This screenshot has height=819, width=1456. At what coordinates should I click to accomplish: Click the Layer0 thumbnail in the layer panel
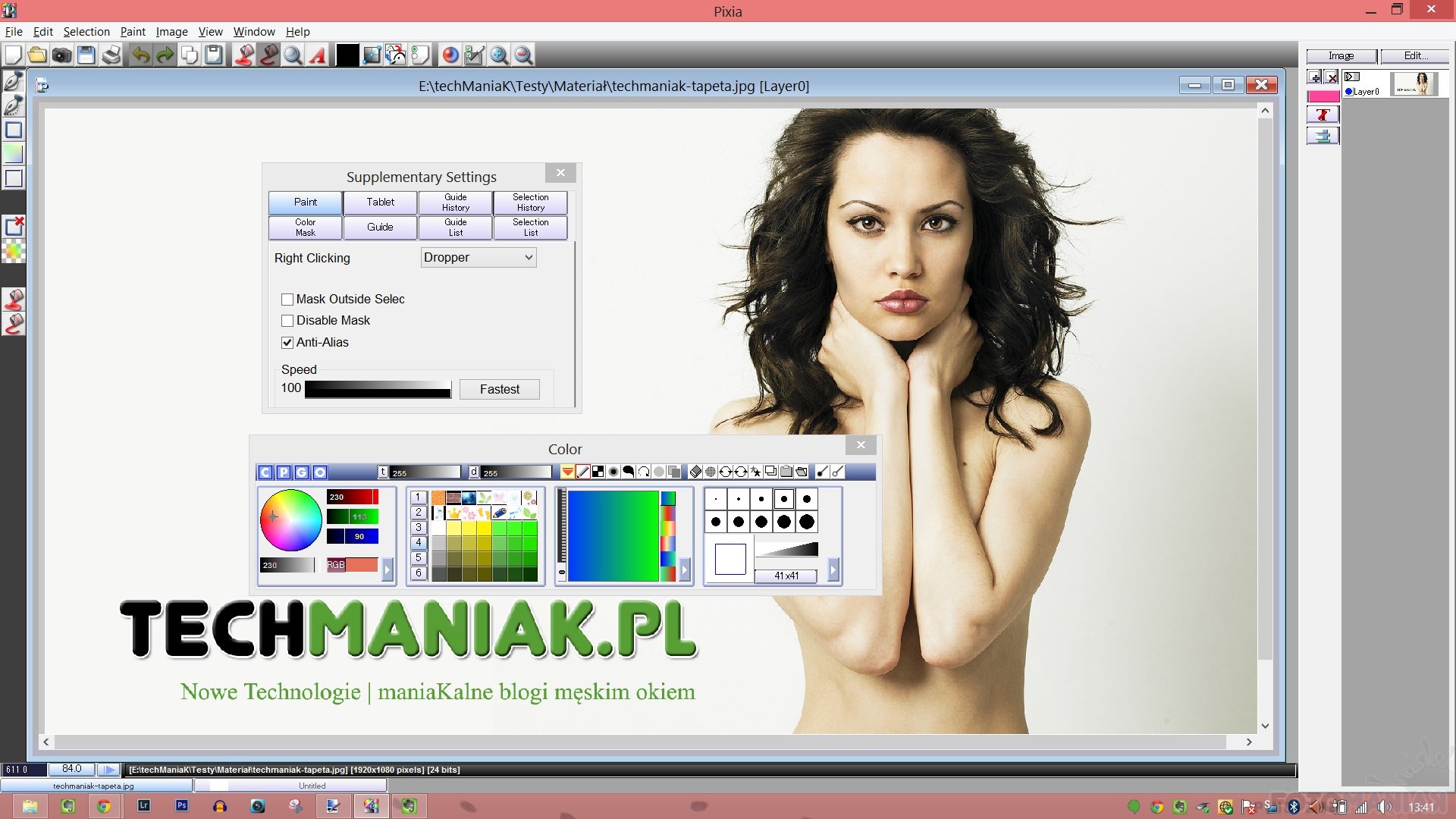(1414, 83)
